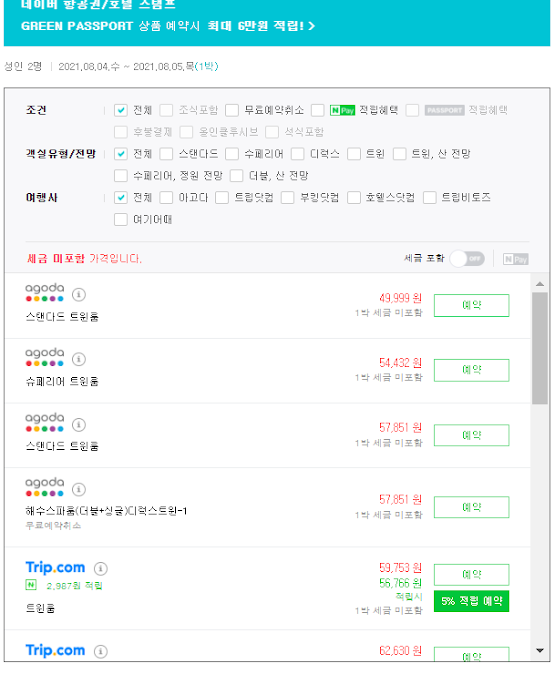Check 후불결제 condition filter

coord(121,132)
